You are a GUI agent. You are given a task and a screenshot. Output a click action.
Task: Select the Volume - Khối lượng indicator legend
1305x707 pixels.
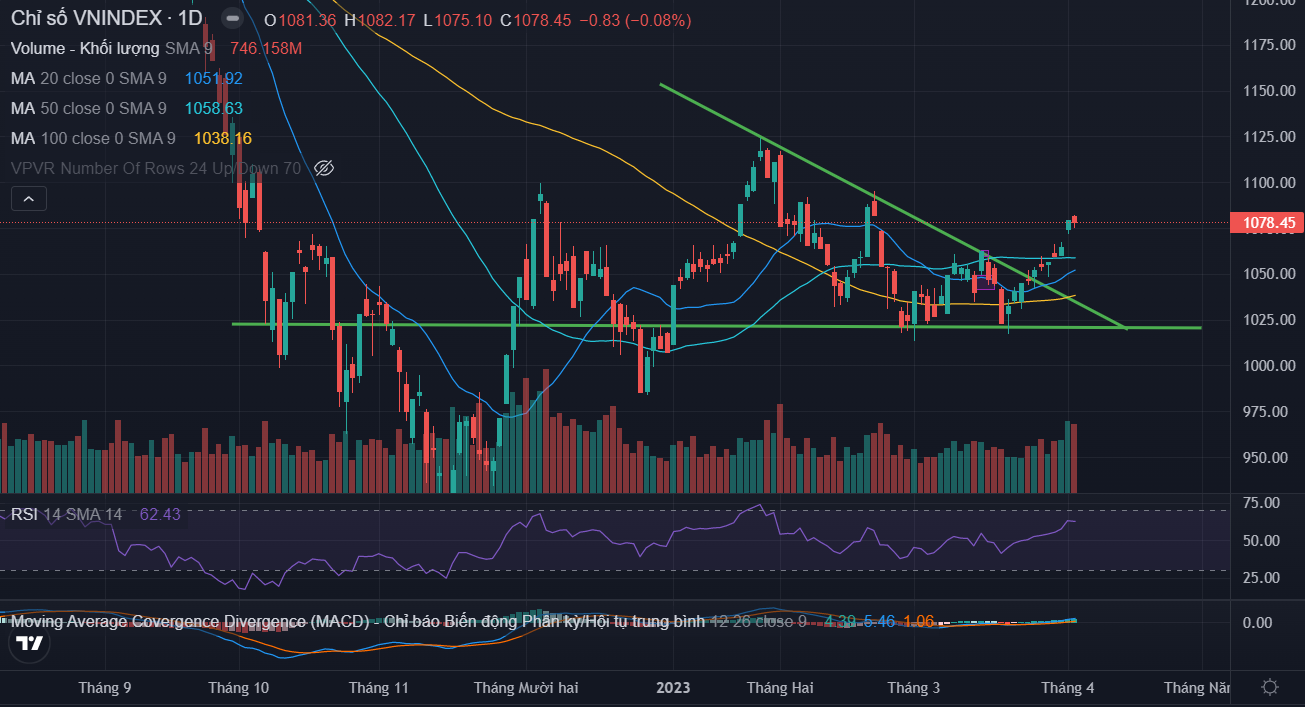click(111, 48)
